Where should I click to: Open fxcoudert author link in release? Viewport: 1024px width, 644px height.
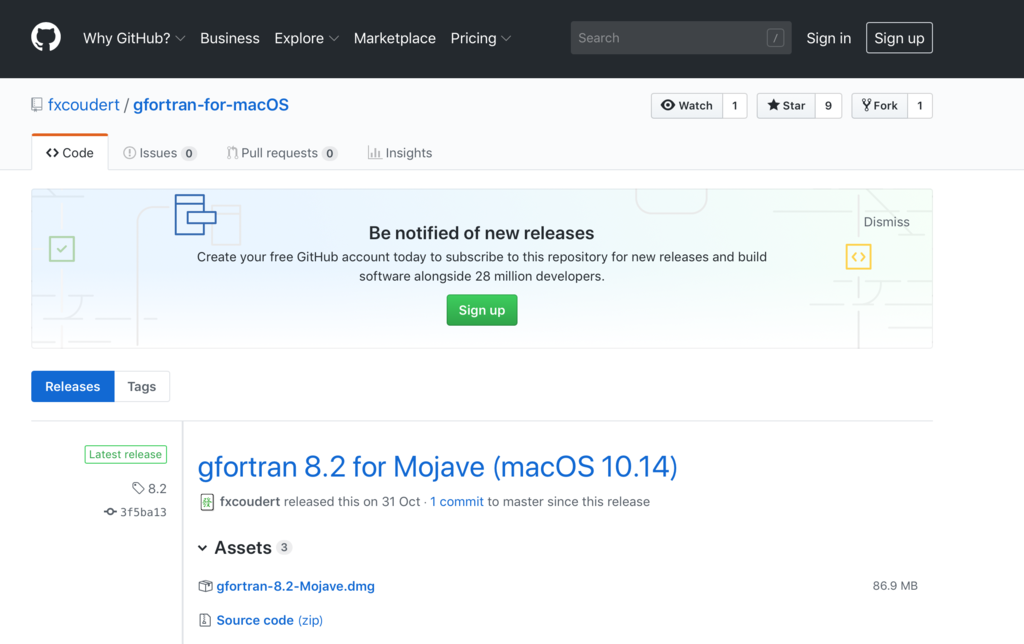(x=249, y=502)
